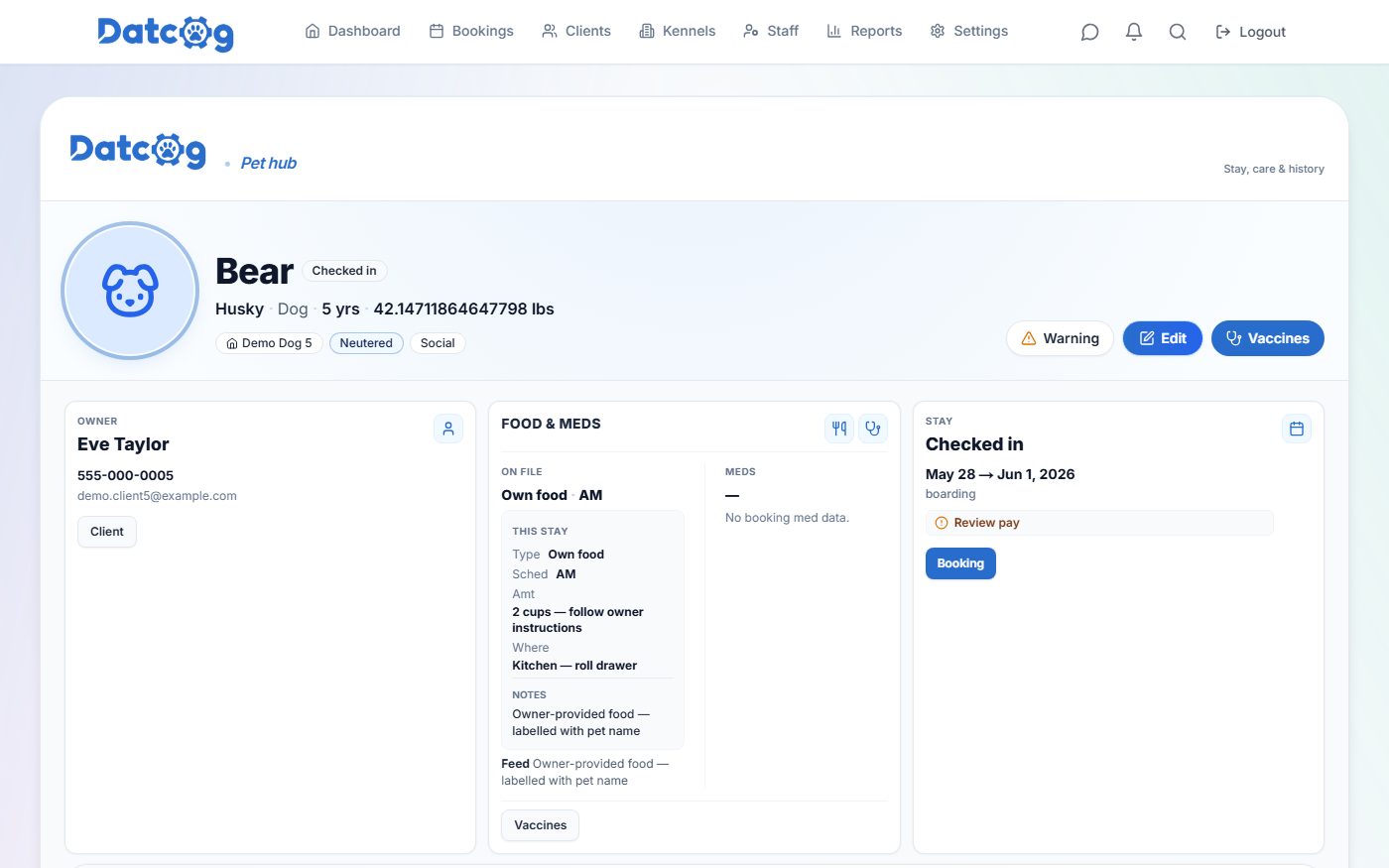
Task: Click the Neutered tag
Action: click(366, 343)
